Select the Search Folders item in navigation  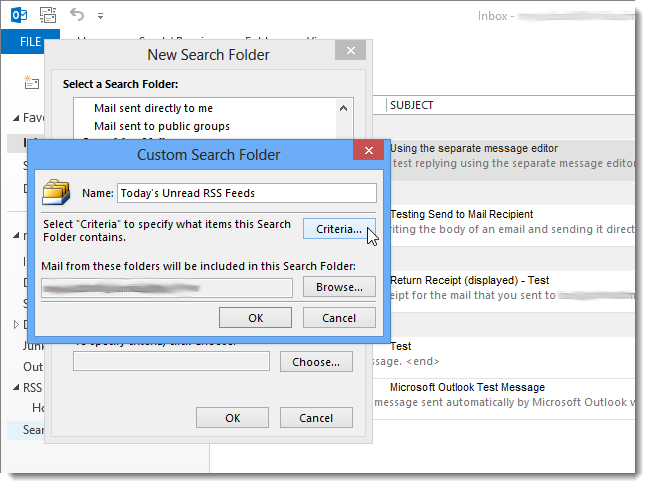point(26,430)
